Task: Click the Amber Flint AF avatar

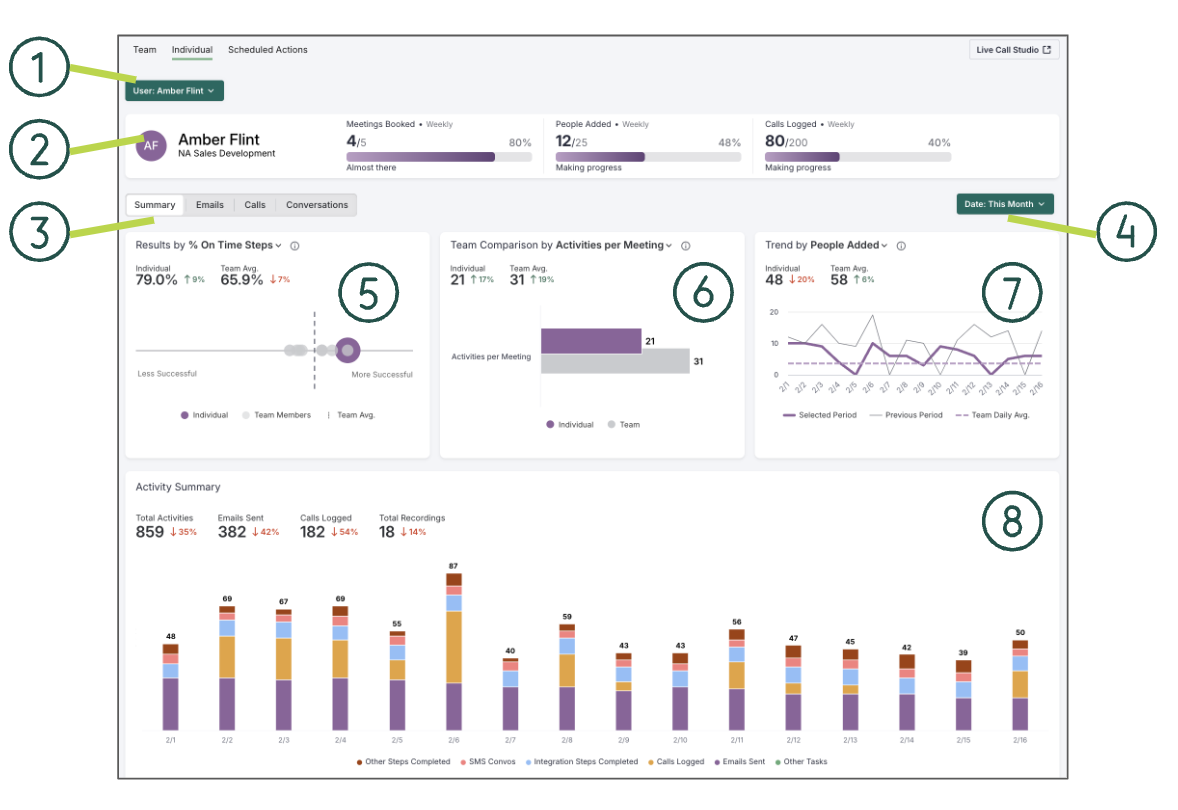Action: [x=150, y=145]
